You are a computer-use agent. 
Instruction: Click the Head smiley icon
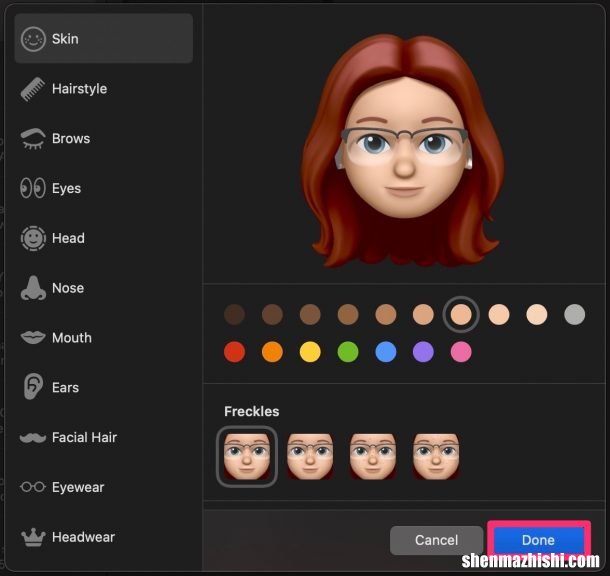[33, 238]
